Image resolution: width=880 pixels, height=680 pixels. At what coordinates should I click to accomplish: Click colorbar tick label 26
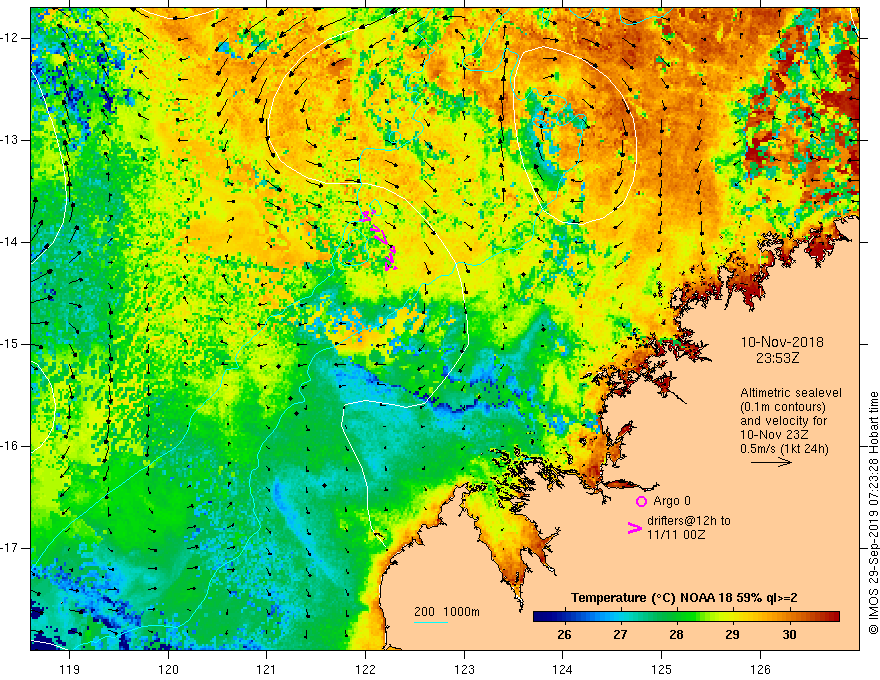[x=564, y=635]
